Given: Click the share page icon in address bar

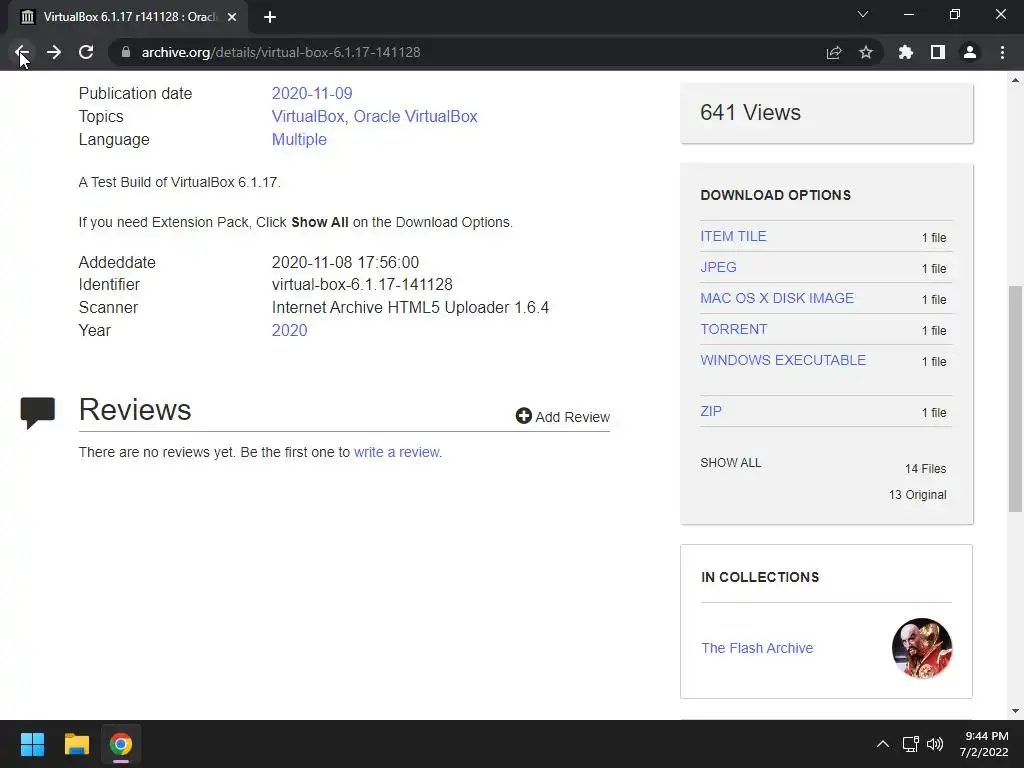Looking at the screenshot, I should (x=834, y=52).
